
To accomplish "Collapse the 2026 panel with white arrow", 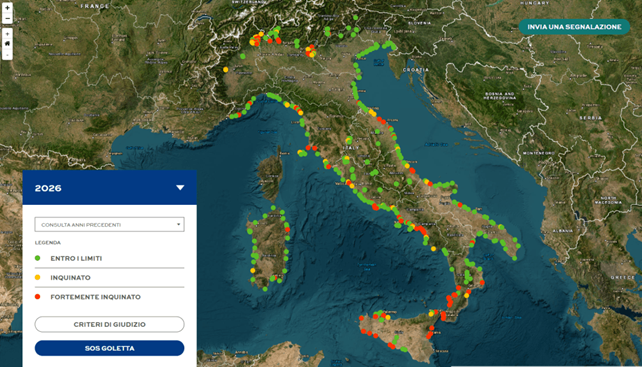I will 180,188.
